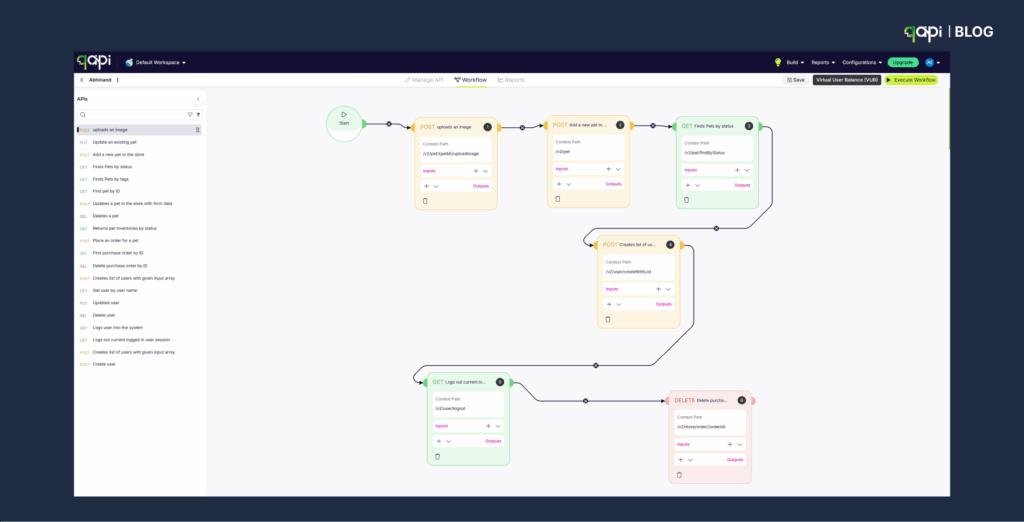Expand Outputs chevron on 'Add a new pet' node
1024x522 pixels.
569,184
